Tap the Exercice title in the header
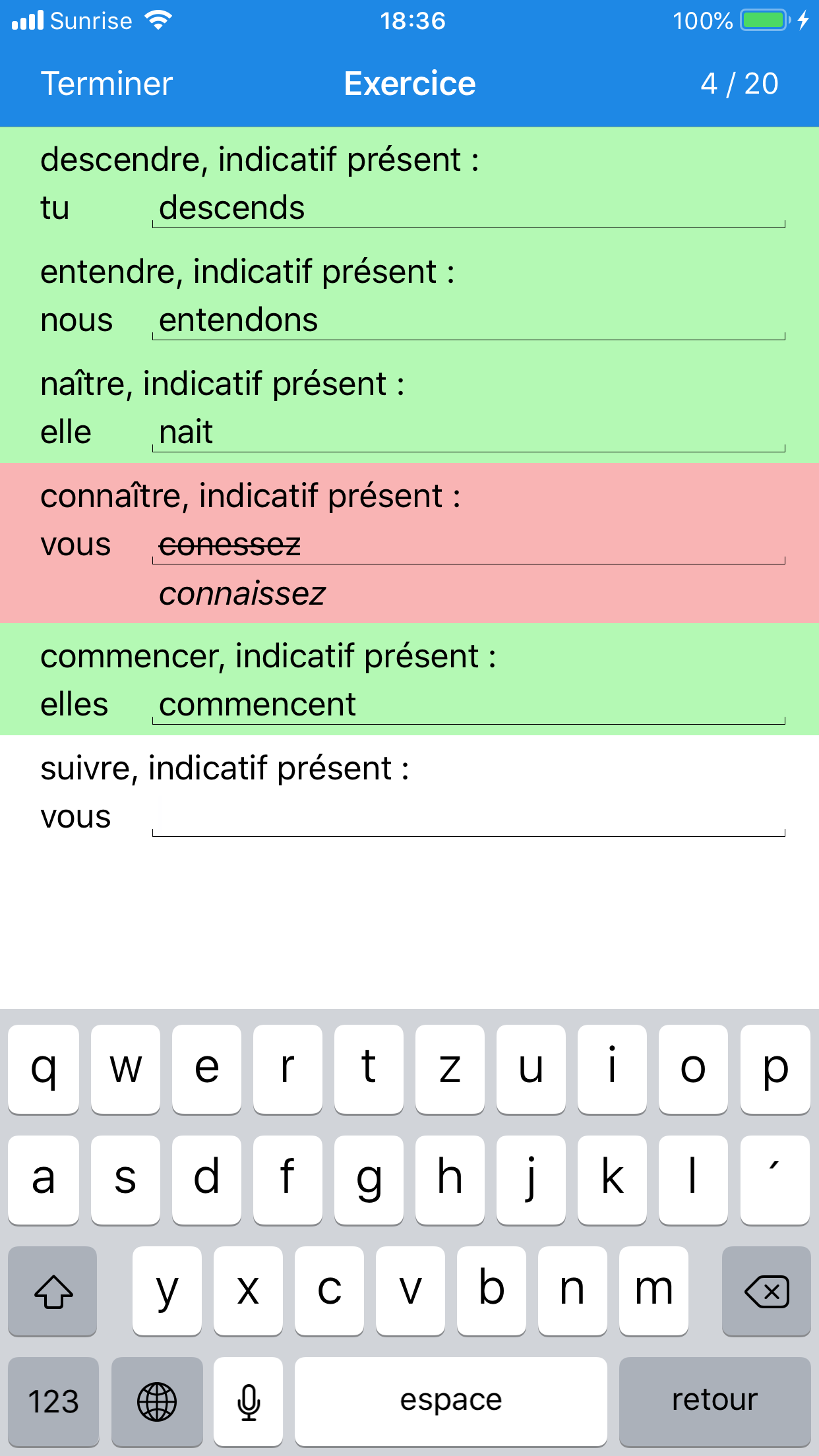This screenshot has height=1456, width=819. [x=409, y=83]
